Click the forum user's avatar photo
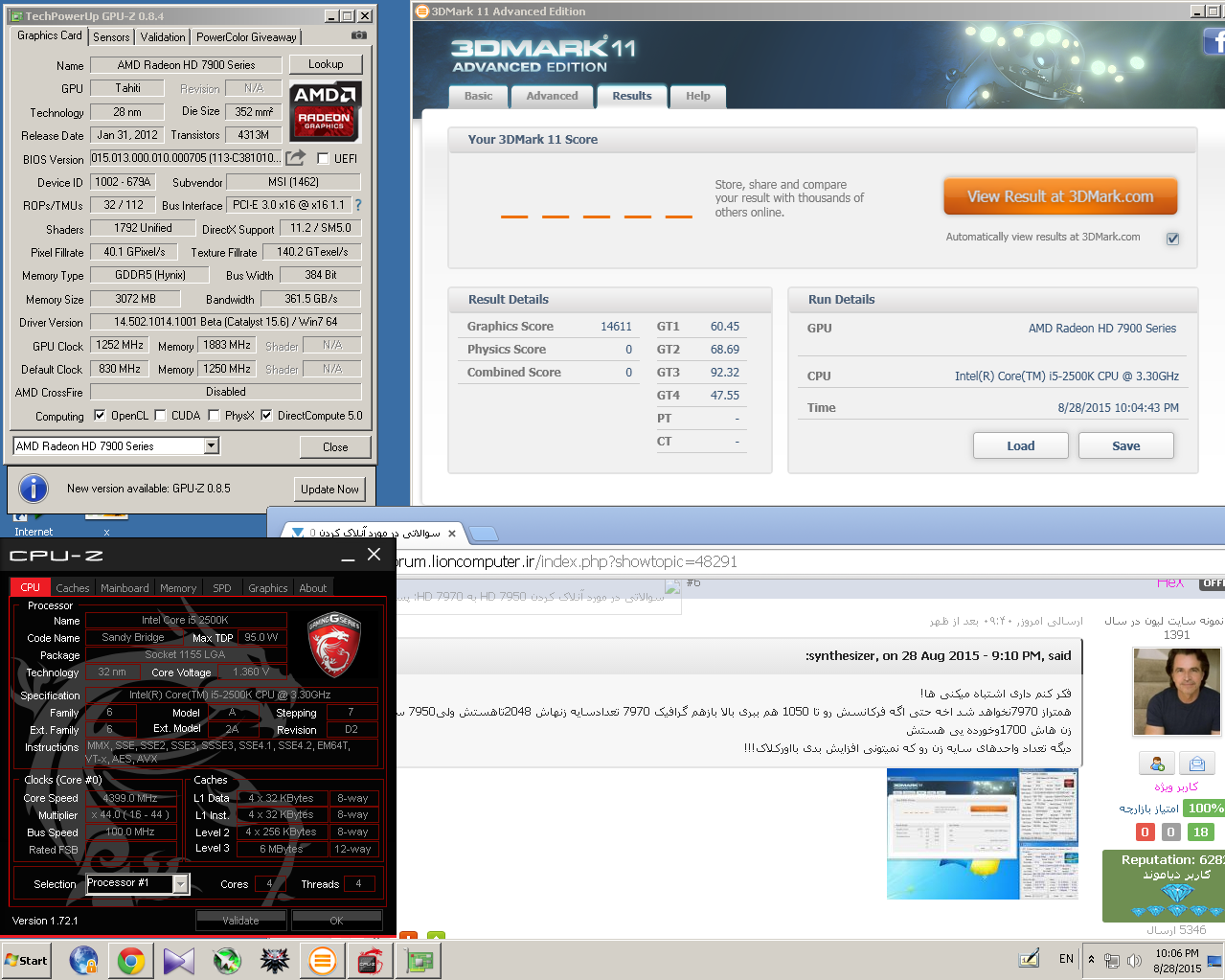Screen dimensions: 1225x980 (1176, 692)
